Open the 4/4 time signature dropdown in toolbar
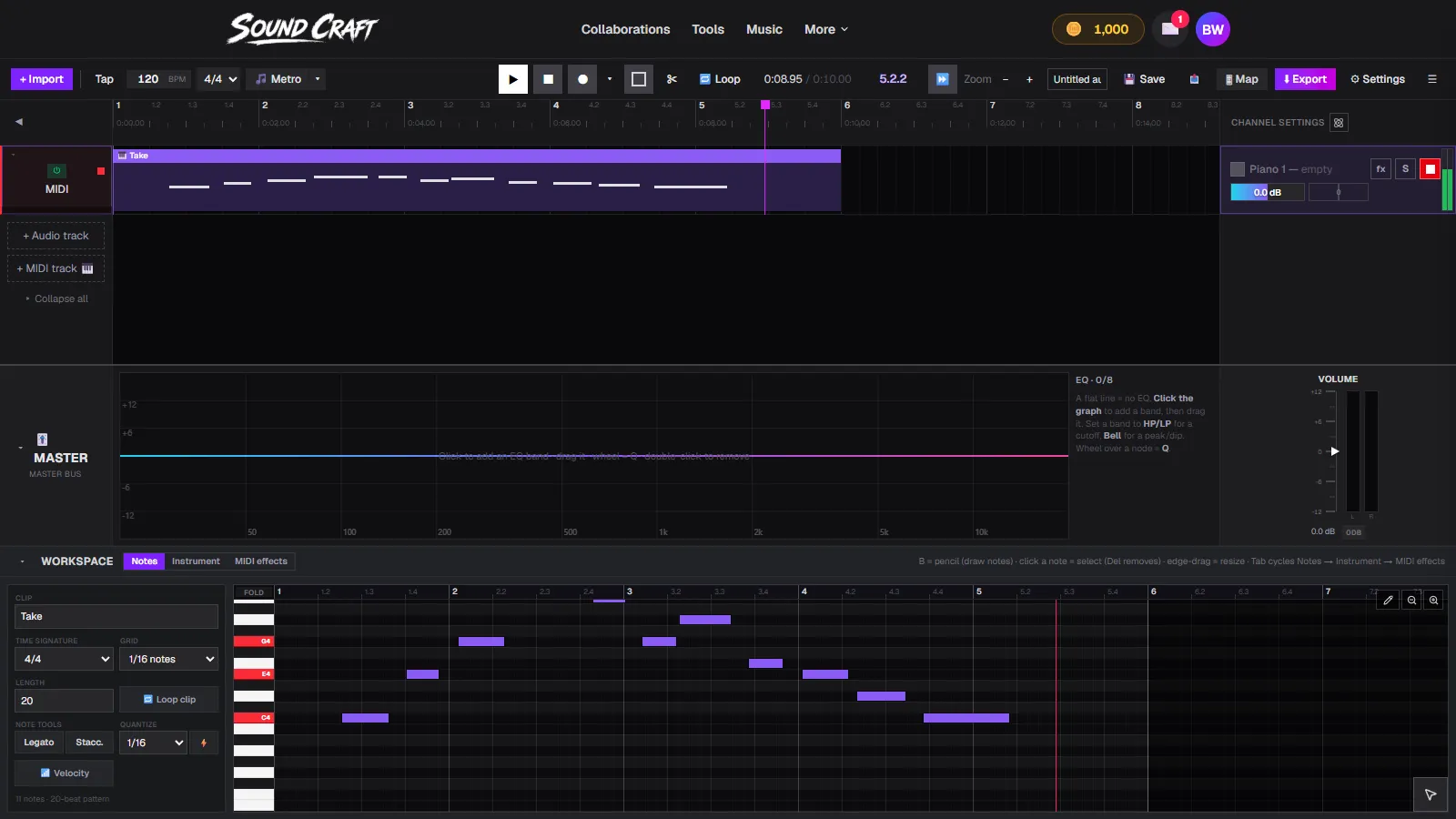 point(220,79)
